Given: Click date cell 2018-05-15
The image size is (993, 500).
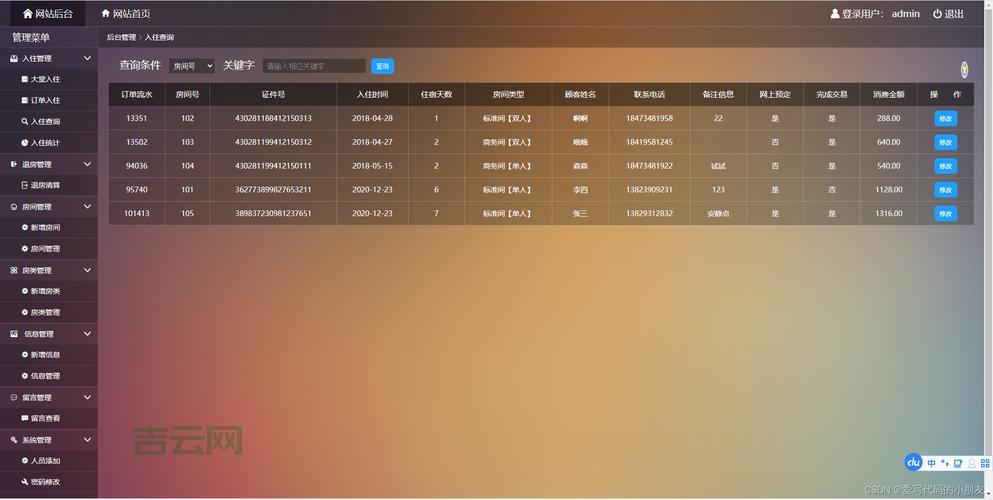Looking at the screenshot, I should [x=372, y=166].
